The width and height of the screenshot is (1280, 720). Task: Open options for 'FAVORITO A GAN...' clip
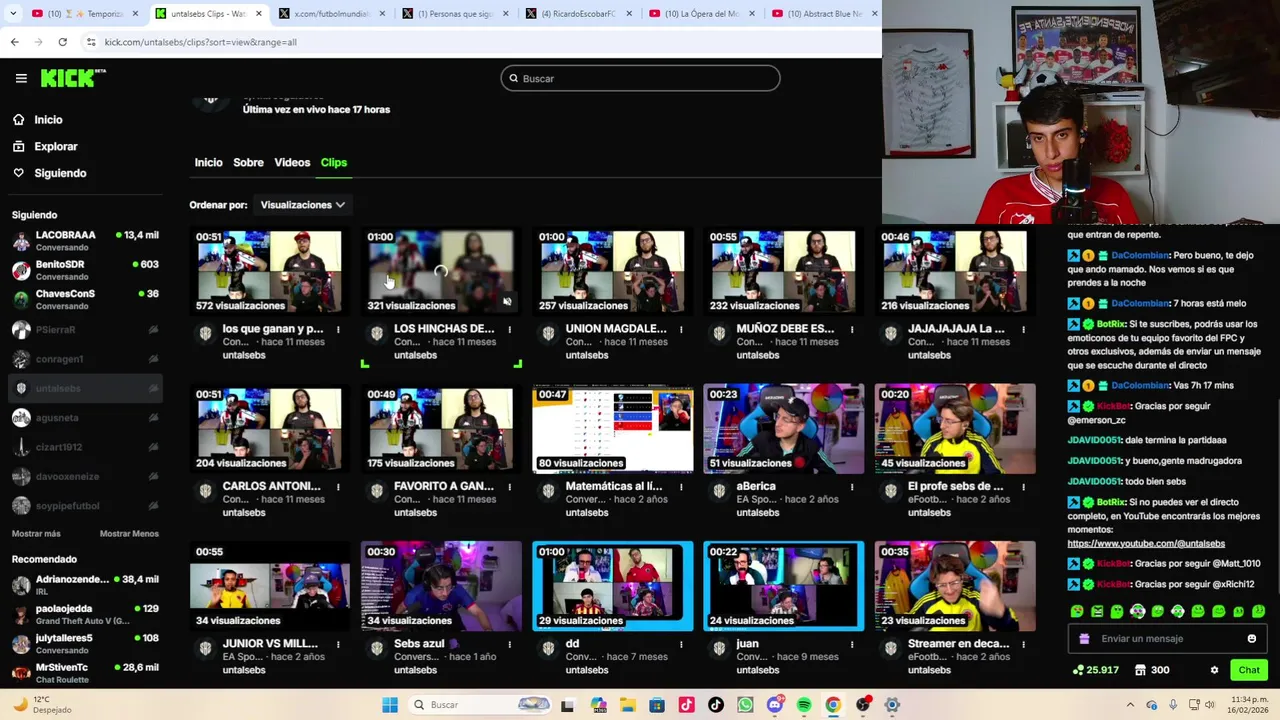pyautogui.click(x=509, y=487)
